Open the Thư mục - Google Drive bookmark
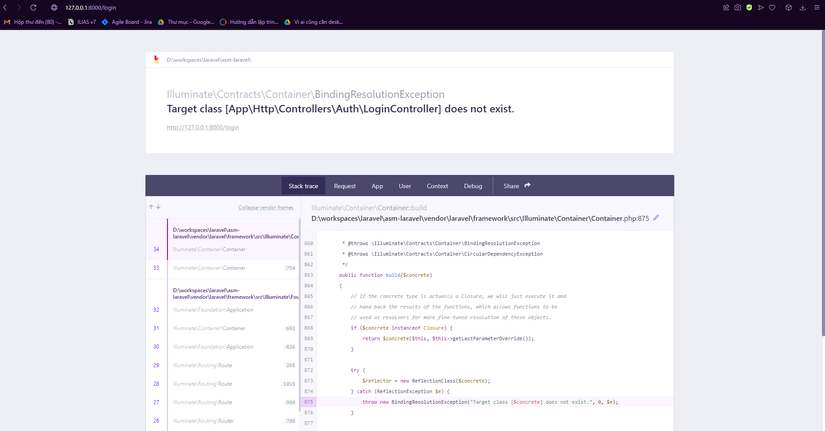 tap(186, 22)
